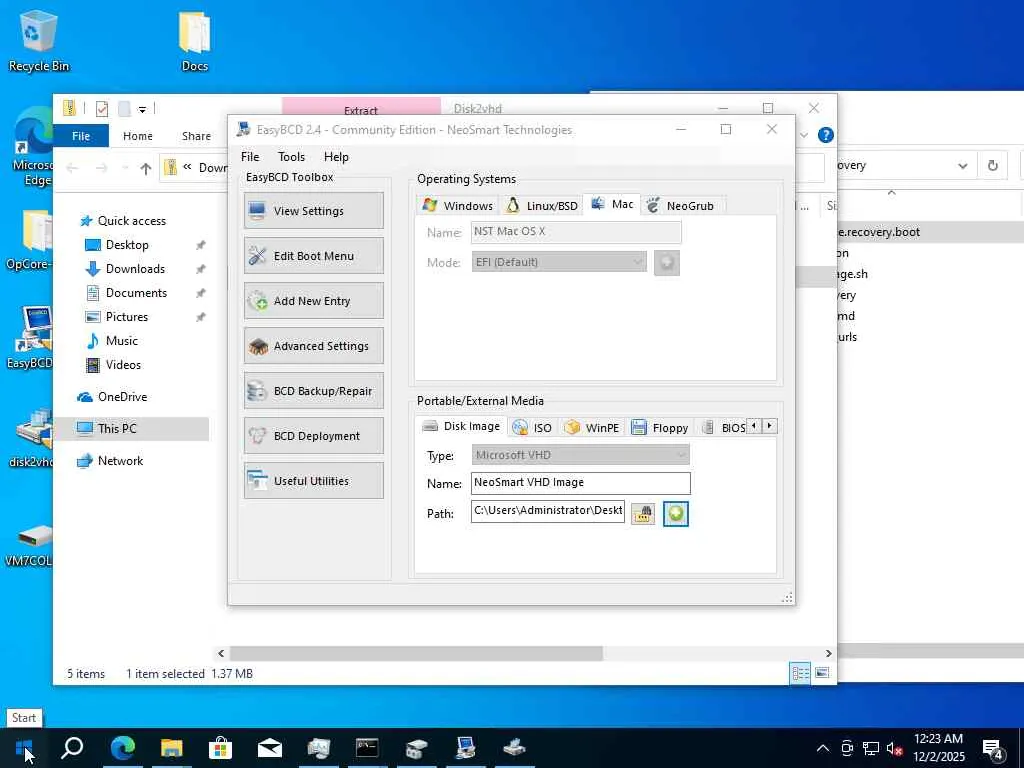Open Edit Boot Menu section

[x=313, y=256]
